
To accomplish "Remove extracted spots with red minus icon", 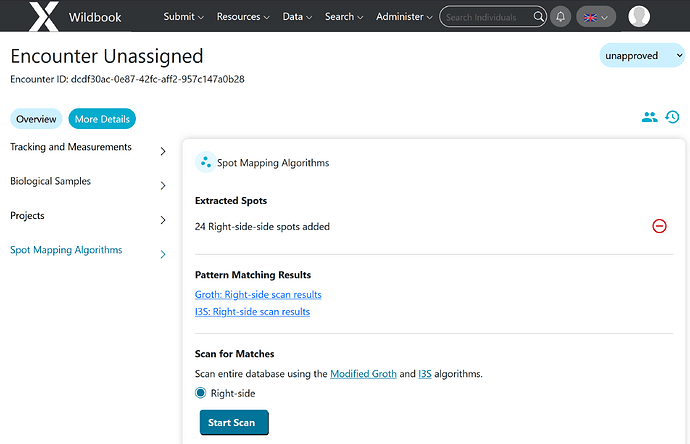I will point(659,226).
